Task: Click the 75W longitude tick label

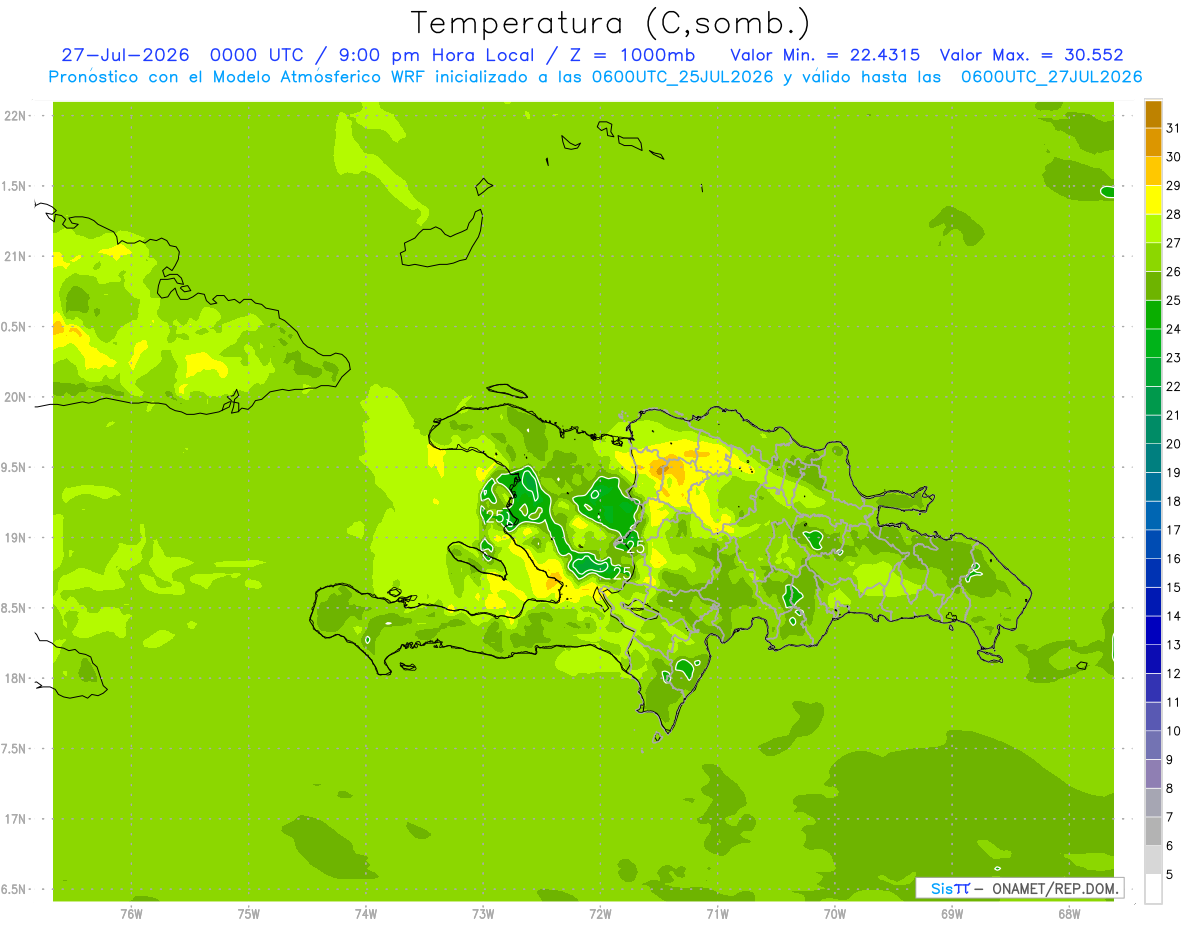Action: point(249,914)
